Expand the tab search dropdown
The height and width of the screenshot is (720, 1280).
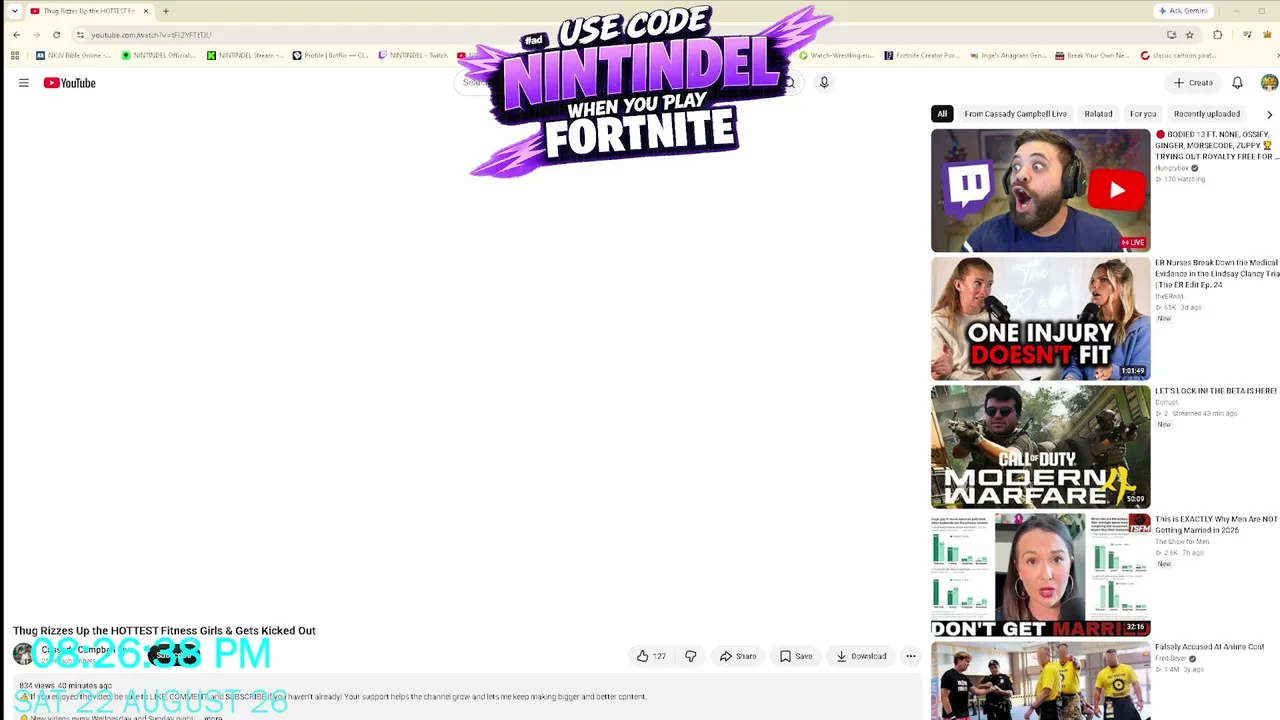click(14, 11)
